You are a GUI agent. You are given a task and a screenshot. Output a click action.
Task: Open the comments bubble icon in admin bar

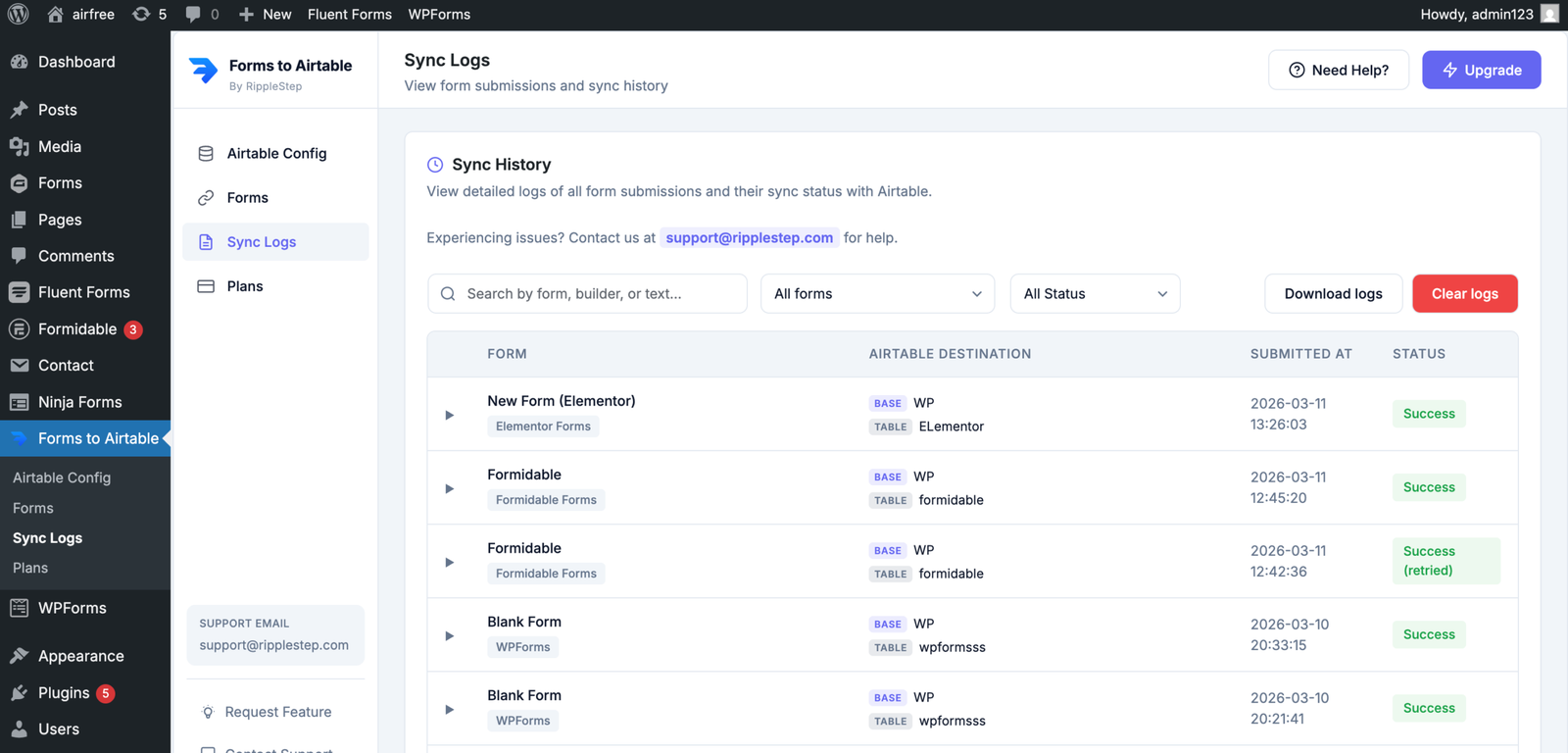[193, 14]
